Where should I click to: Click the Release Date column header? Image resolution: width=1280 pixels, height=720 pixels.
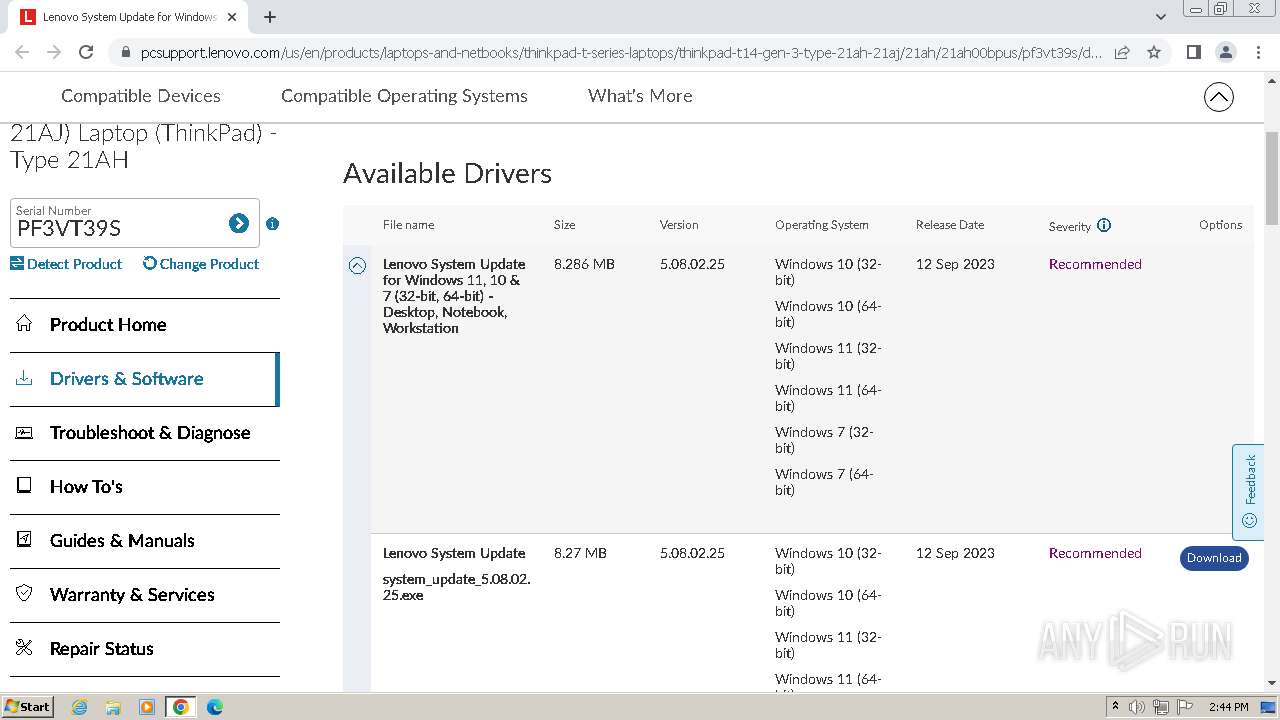(x=950, y=225)
